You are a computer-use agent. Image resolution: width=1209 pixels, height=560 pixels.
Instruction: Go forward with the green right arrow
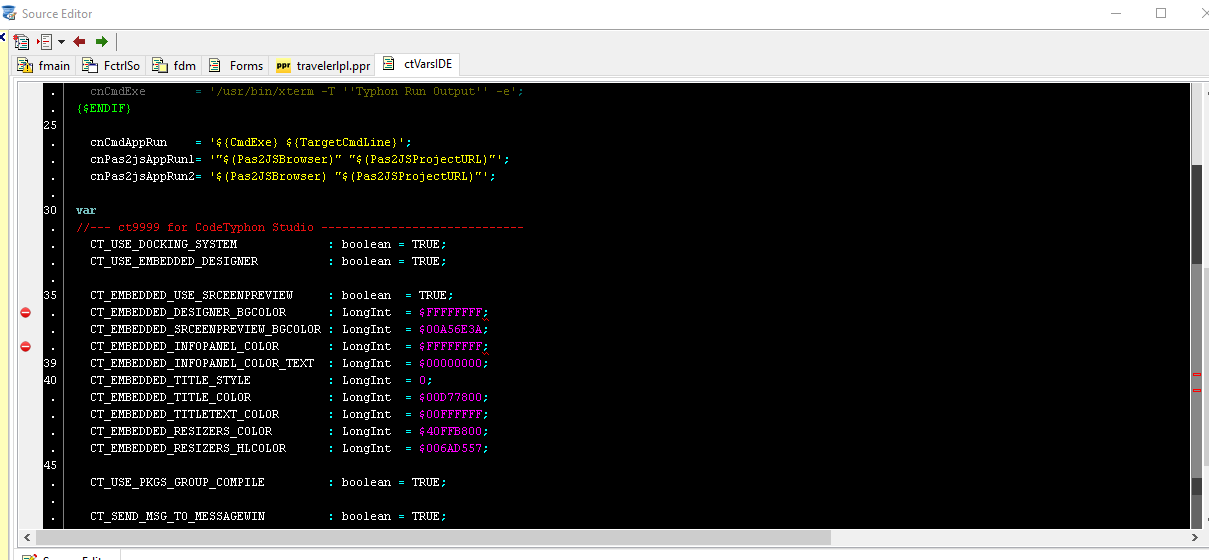(101, 42)
